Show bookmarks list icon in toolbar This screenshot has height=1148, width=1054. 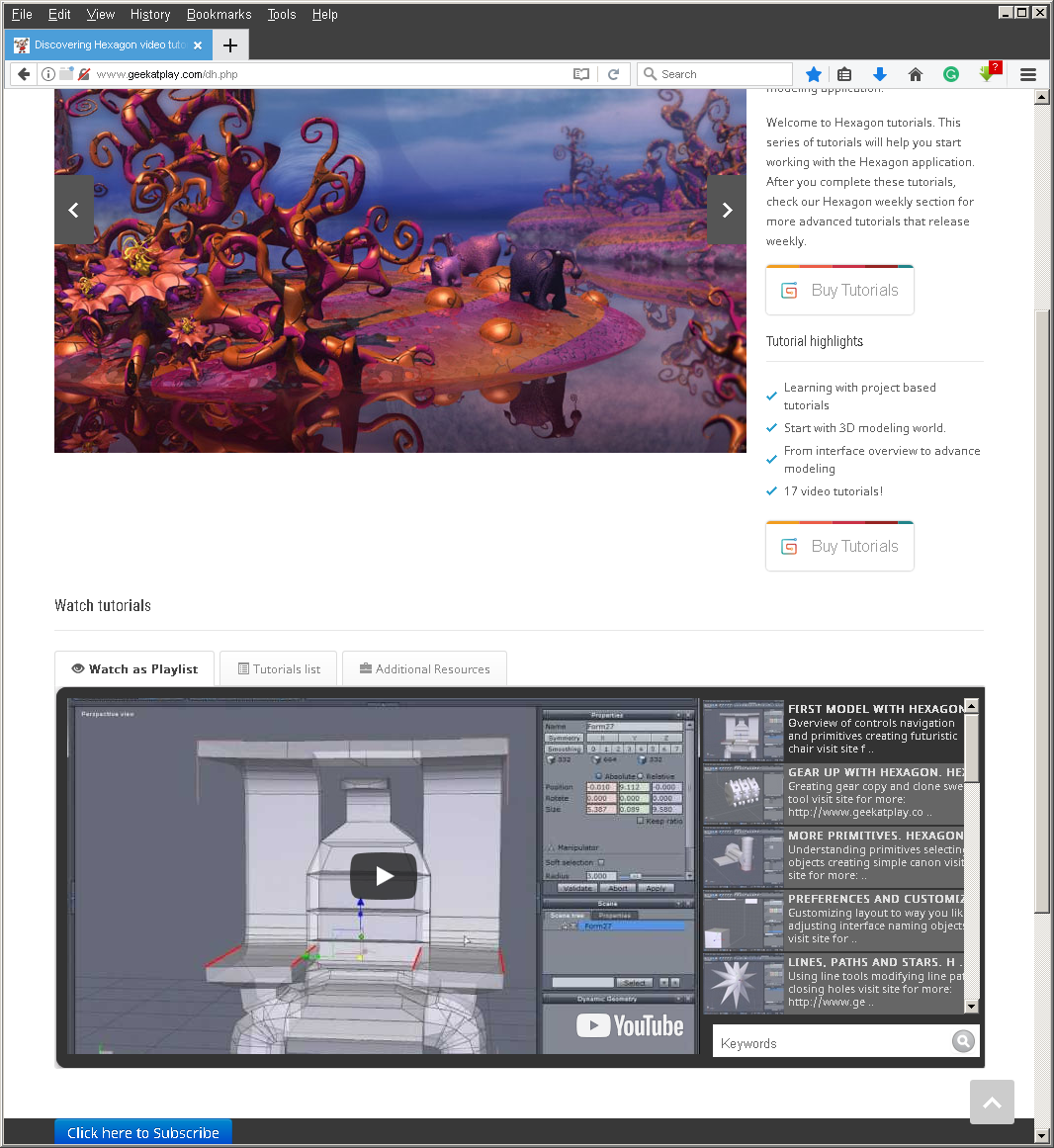coord(844,74)
